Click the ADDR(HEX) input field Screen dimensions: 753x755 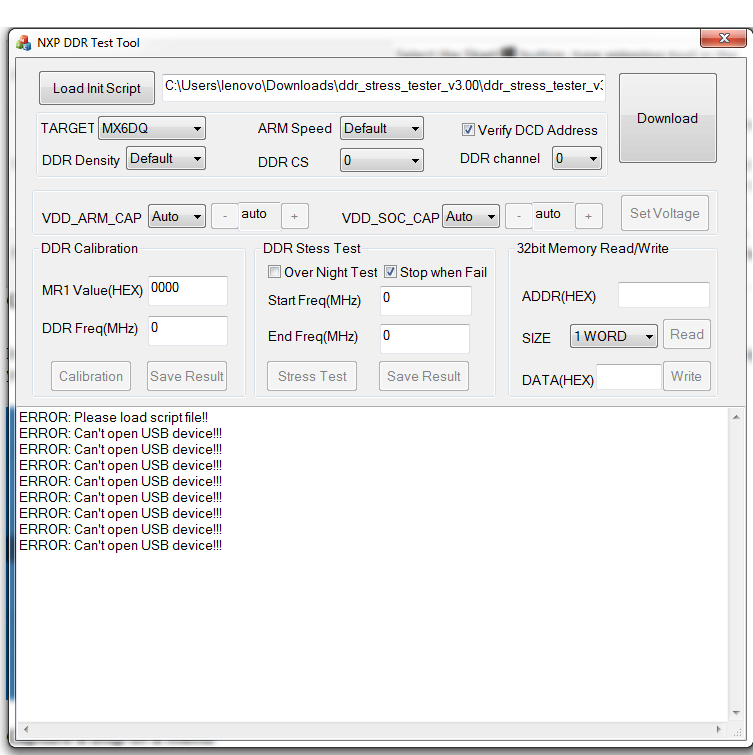click(663, 295)
